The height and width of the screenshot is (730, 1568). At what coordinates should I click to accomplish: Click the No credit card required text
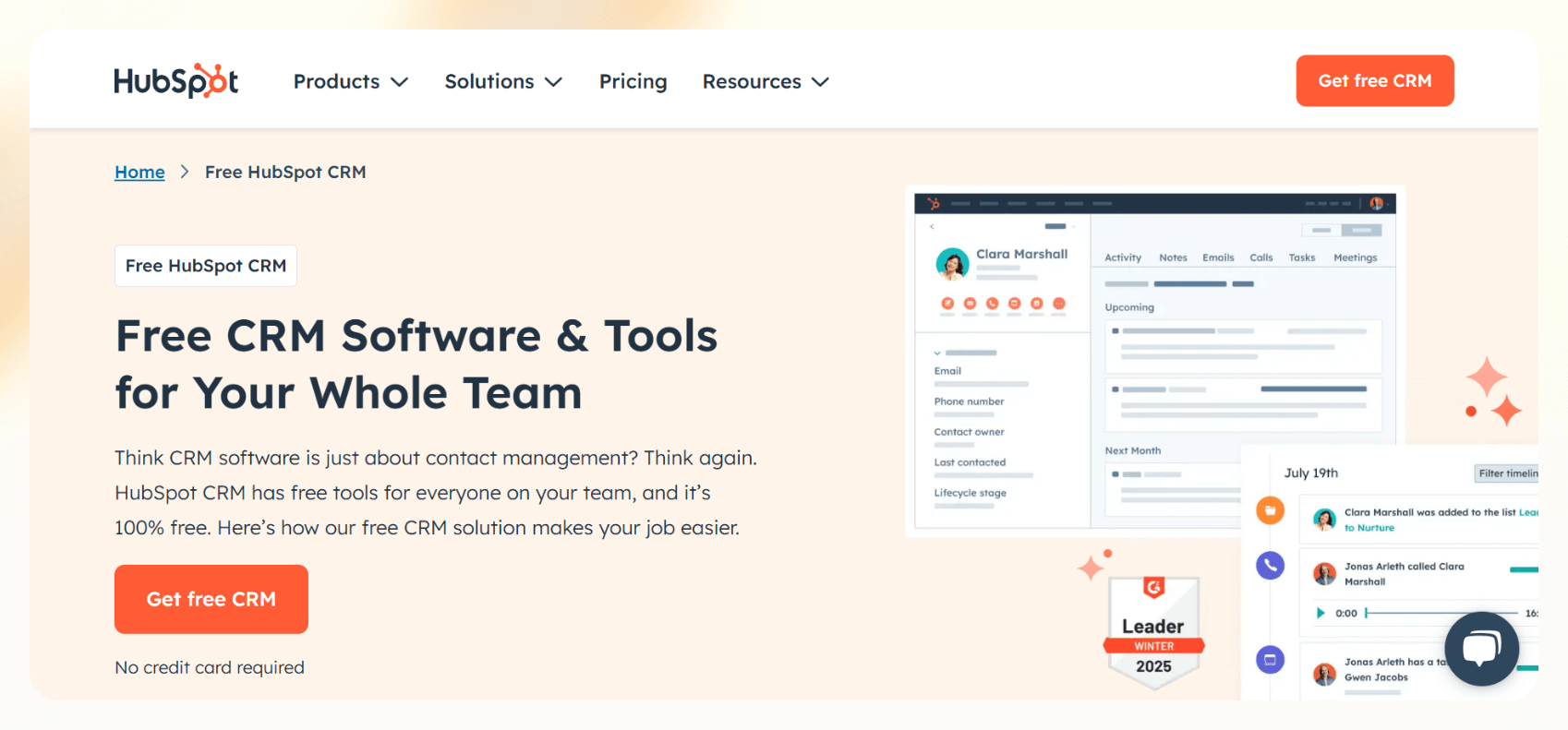[210, 667]
